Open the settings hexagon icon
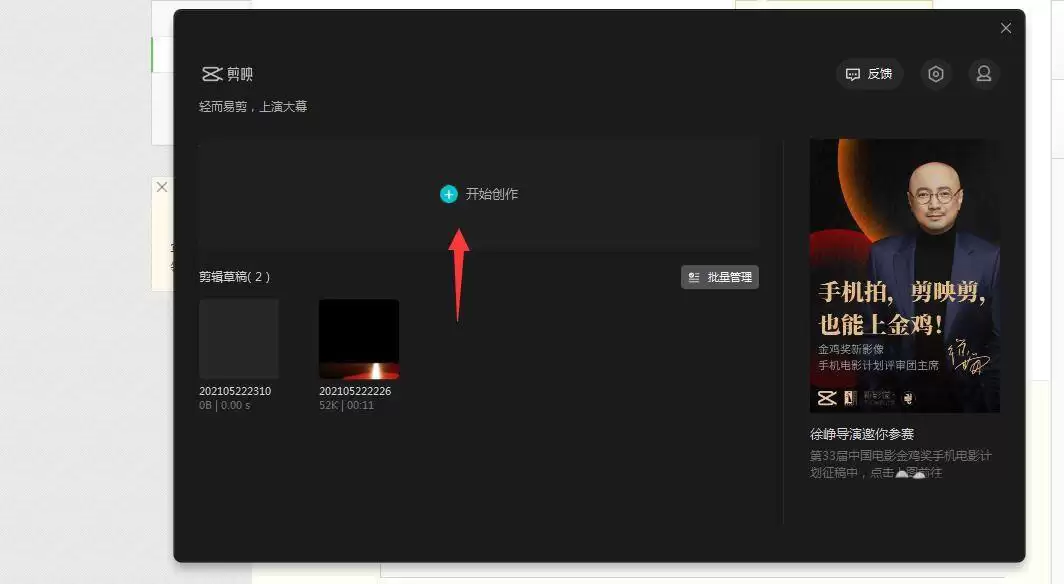Viewport: 1064px width, 584px height. tap(936, 74)
